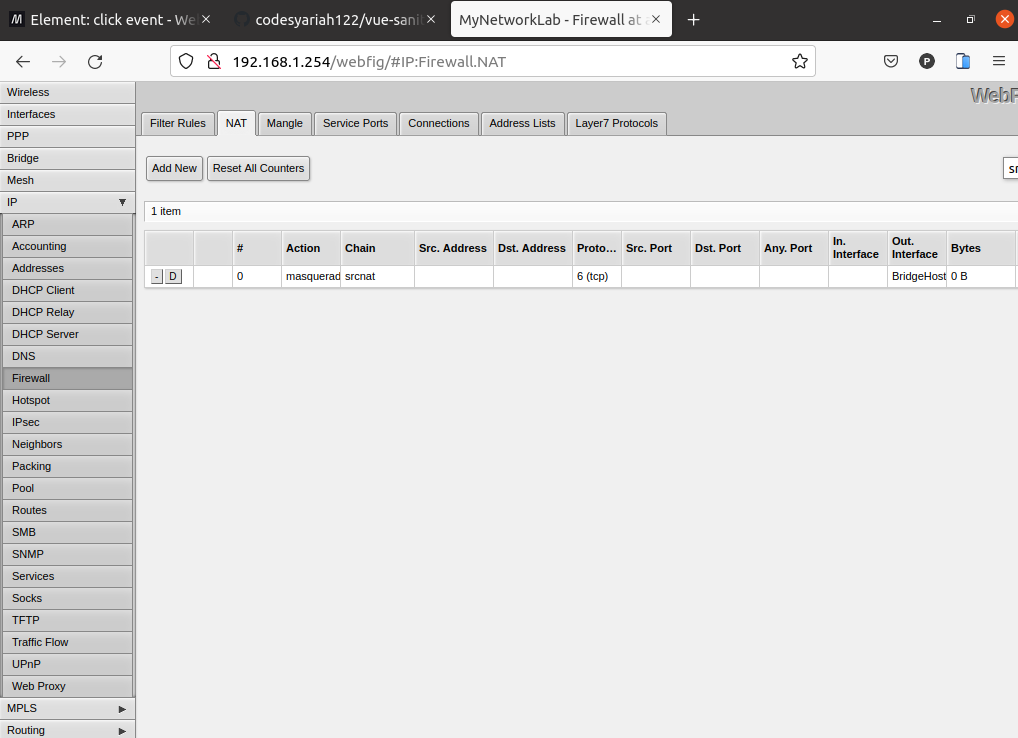This screenshot has height=738, width=1018.
Task: Click the Add New button
Action: 175,168
